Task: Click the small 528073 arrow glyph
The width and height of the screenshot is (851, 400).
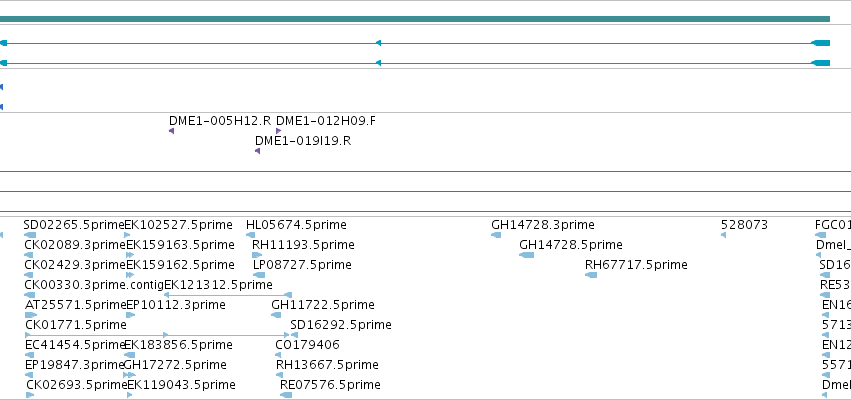Action: tap(723, 235)
